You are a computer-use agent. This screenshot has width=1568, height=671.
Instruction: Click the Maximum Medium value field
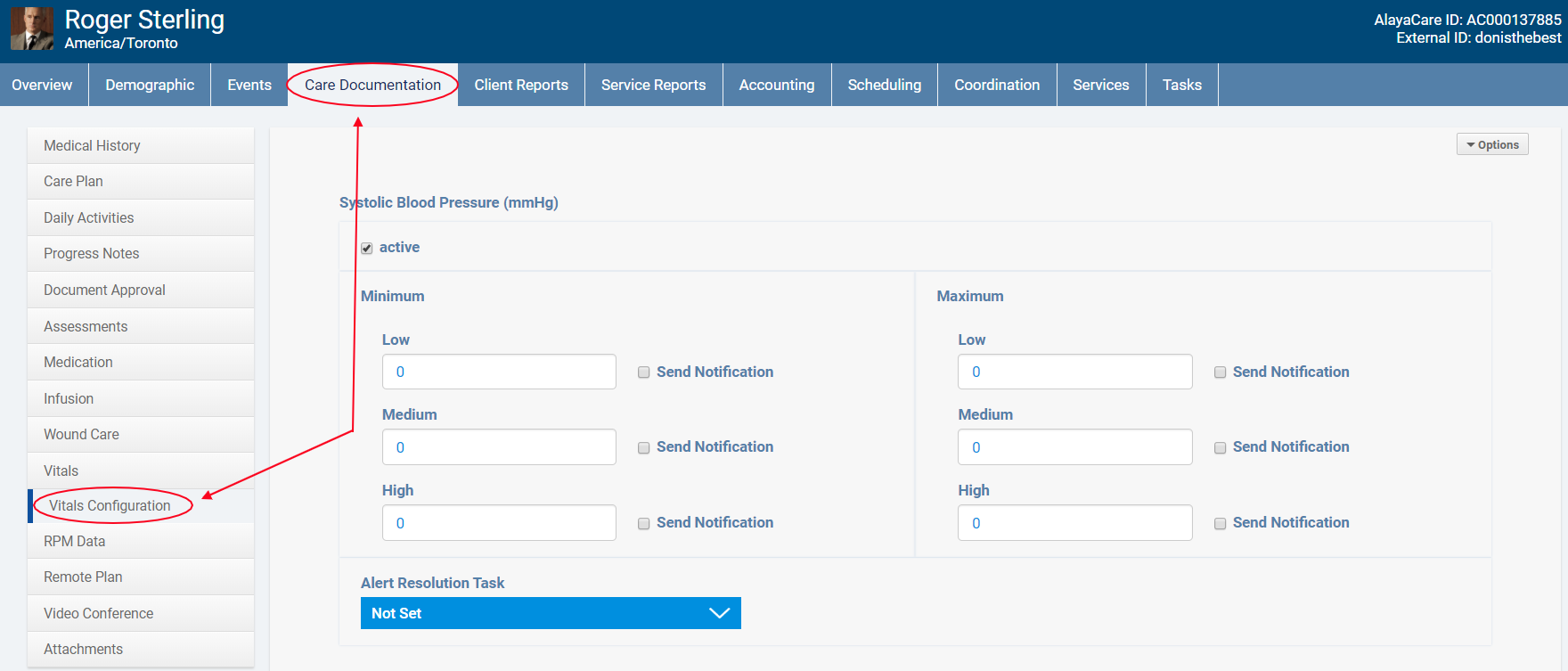click(x=1074, y=447)
